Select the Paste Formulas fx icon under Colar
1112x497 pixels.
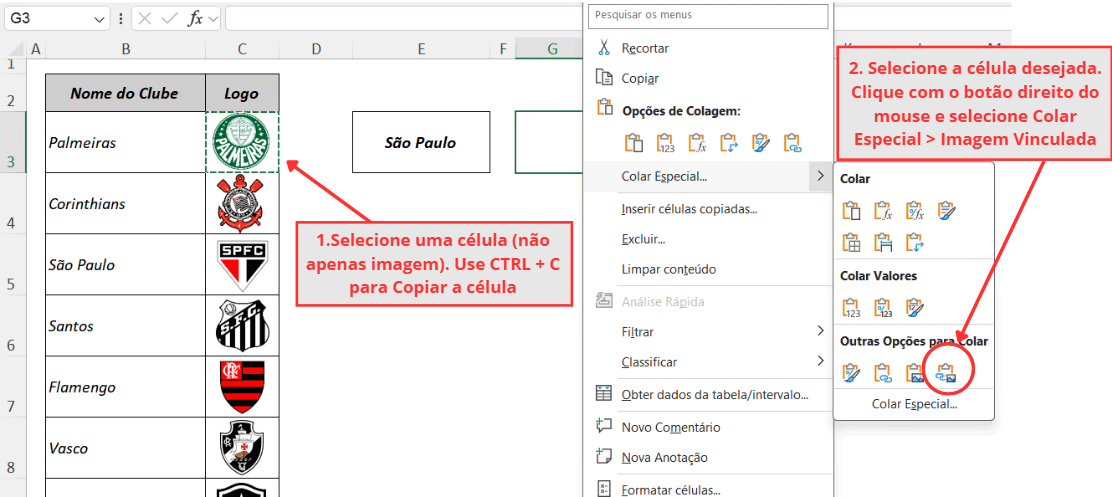883,210
